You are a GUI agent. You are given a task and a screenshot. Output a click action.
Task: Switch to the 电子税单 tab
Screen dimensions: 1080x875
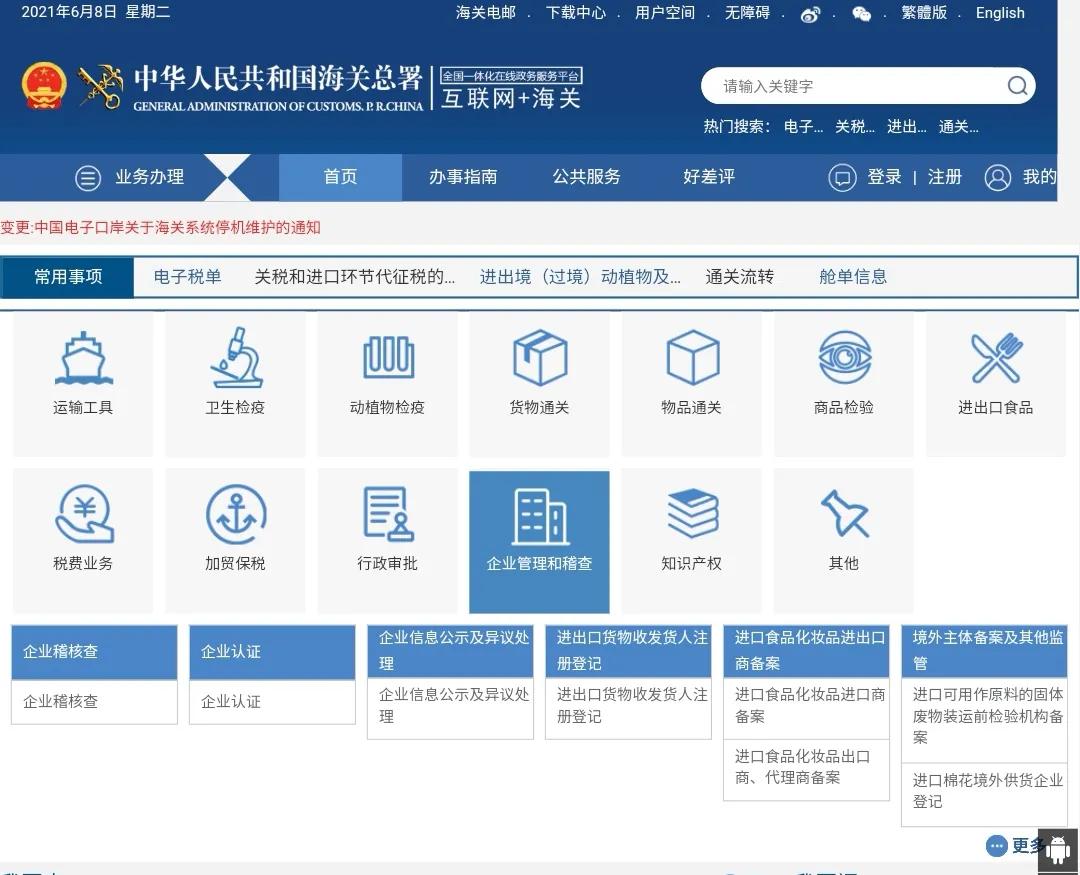187,276
